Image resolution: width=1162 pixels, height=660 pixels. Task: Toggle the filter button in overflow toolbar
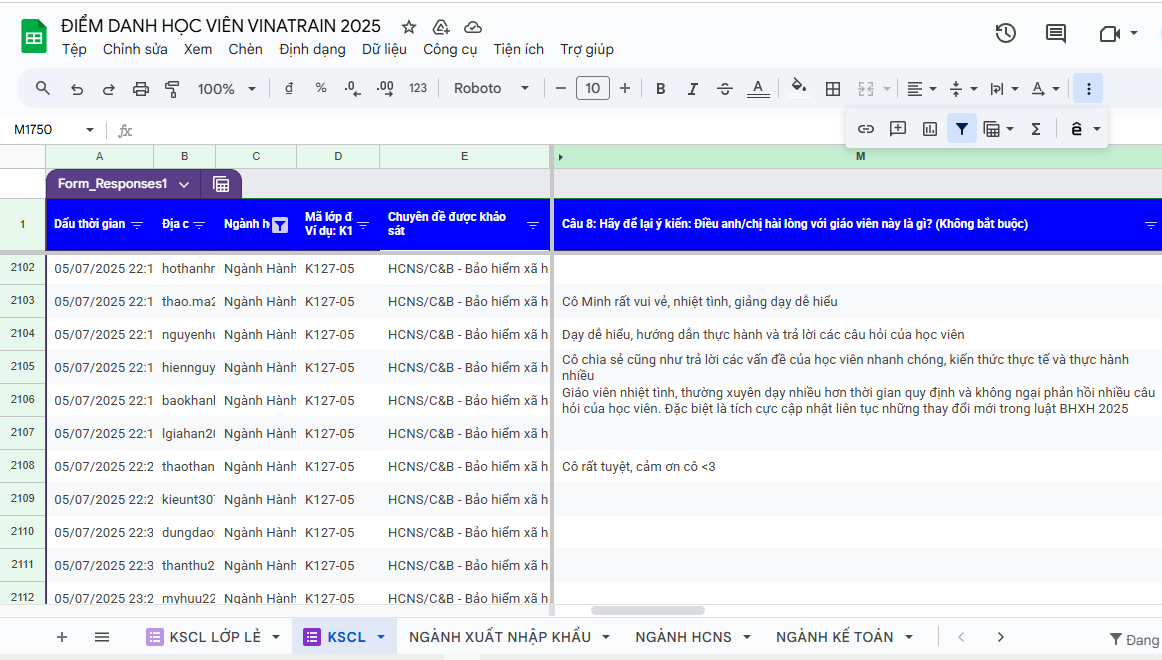pos(961,129)
